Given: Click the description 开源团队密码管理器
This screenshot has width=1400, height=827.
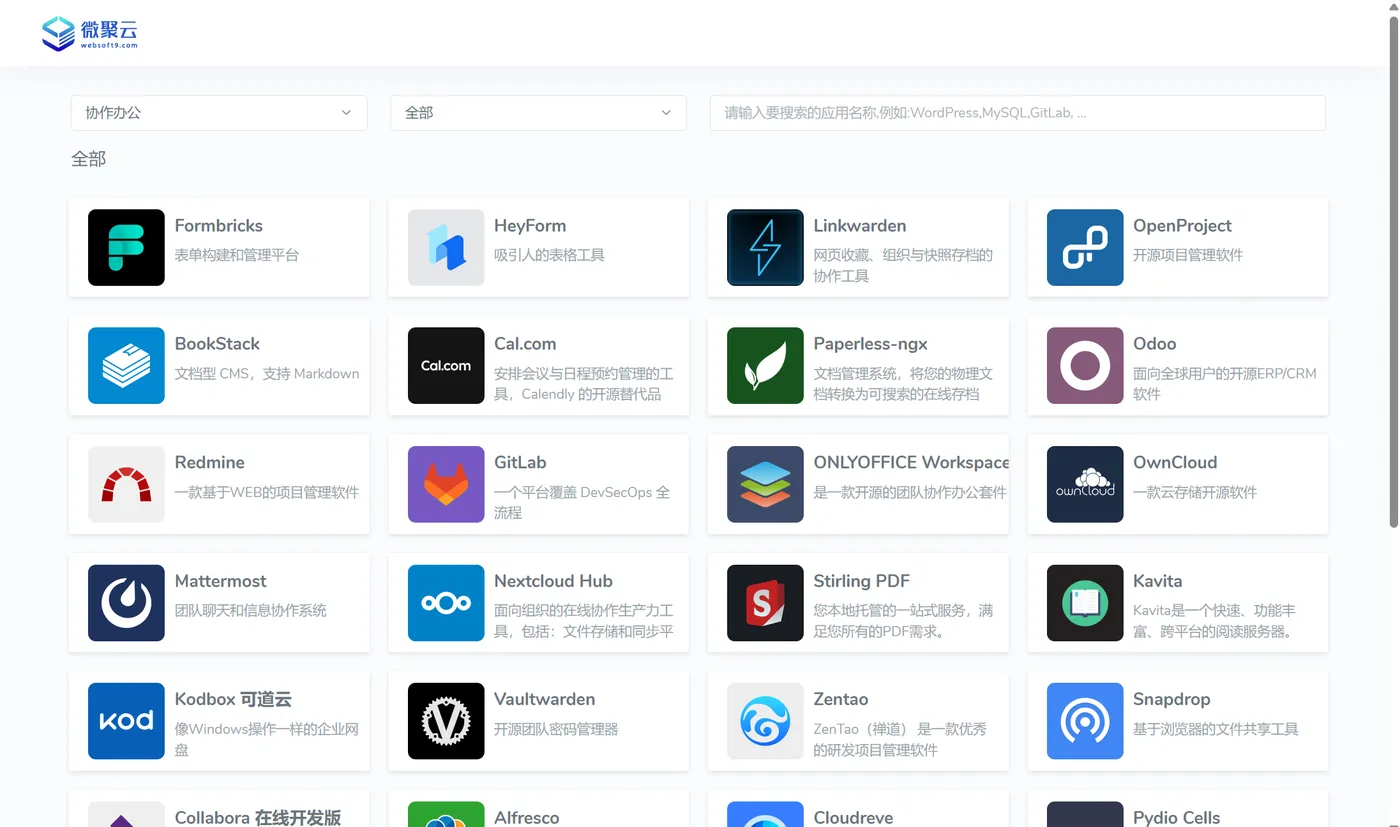Looking at the screenshot, I should point(556,729).
